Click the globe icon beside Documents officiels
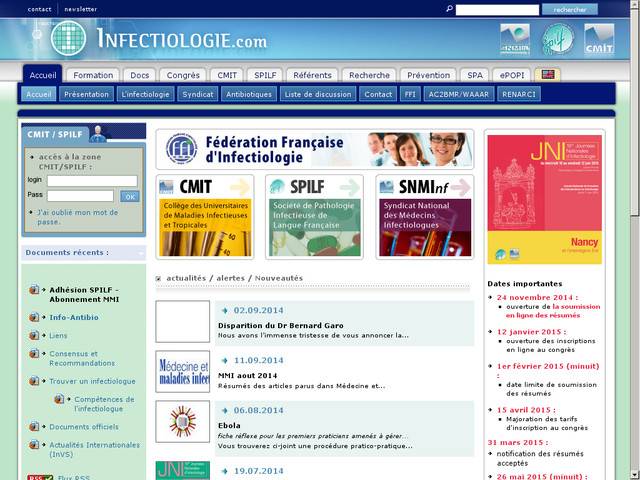The width and height of the screenshot is (640, 480). 34,427
